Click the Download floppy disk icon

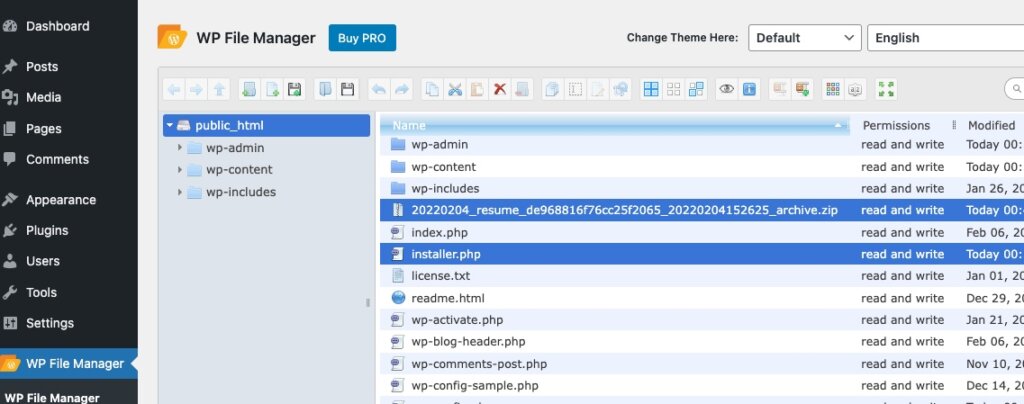coord(347,89)
